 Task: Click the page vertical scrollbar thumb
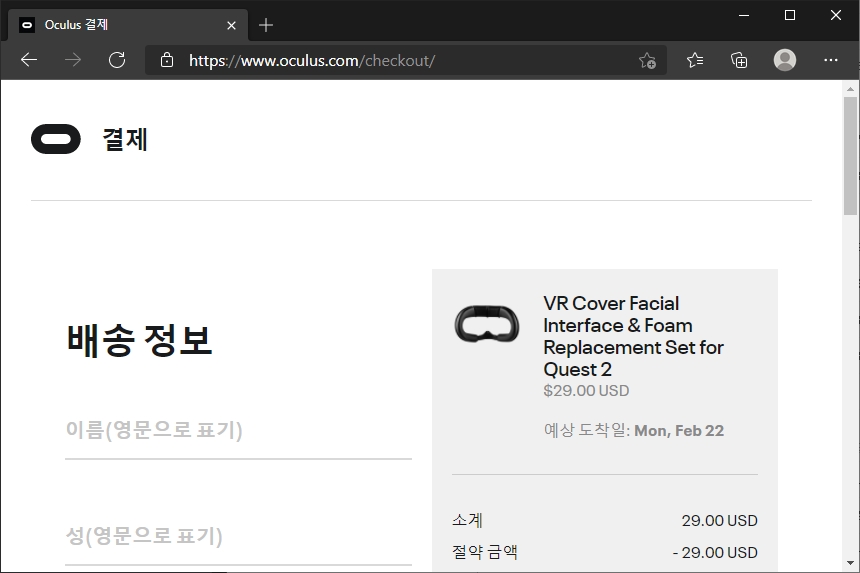pyautogui.click(x=850, y=156)
